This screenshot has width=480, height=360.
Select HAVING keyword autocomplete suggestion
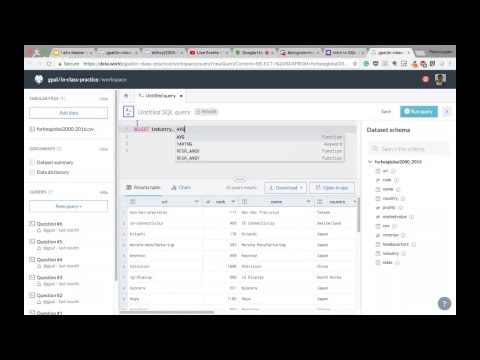pyautogui.click(x=260, y=144)
